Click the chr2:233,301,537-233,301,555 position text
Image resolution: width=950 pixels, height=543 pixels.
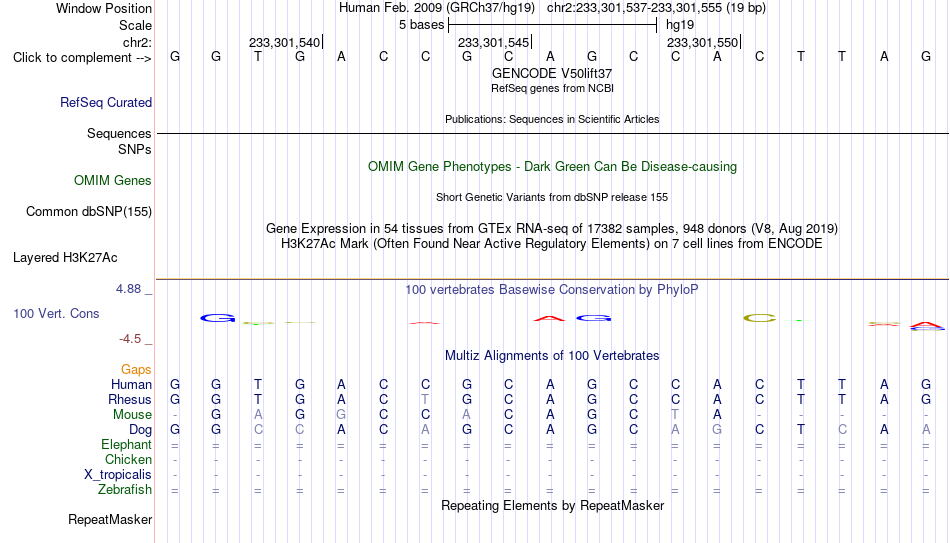[656, 8]
